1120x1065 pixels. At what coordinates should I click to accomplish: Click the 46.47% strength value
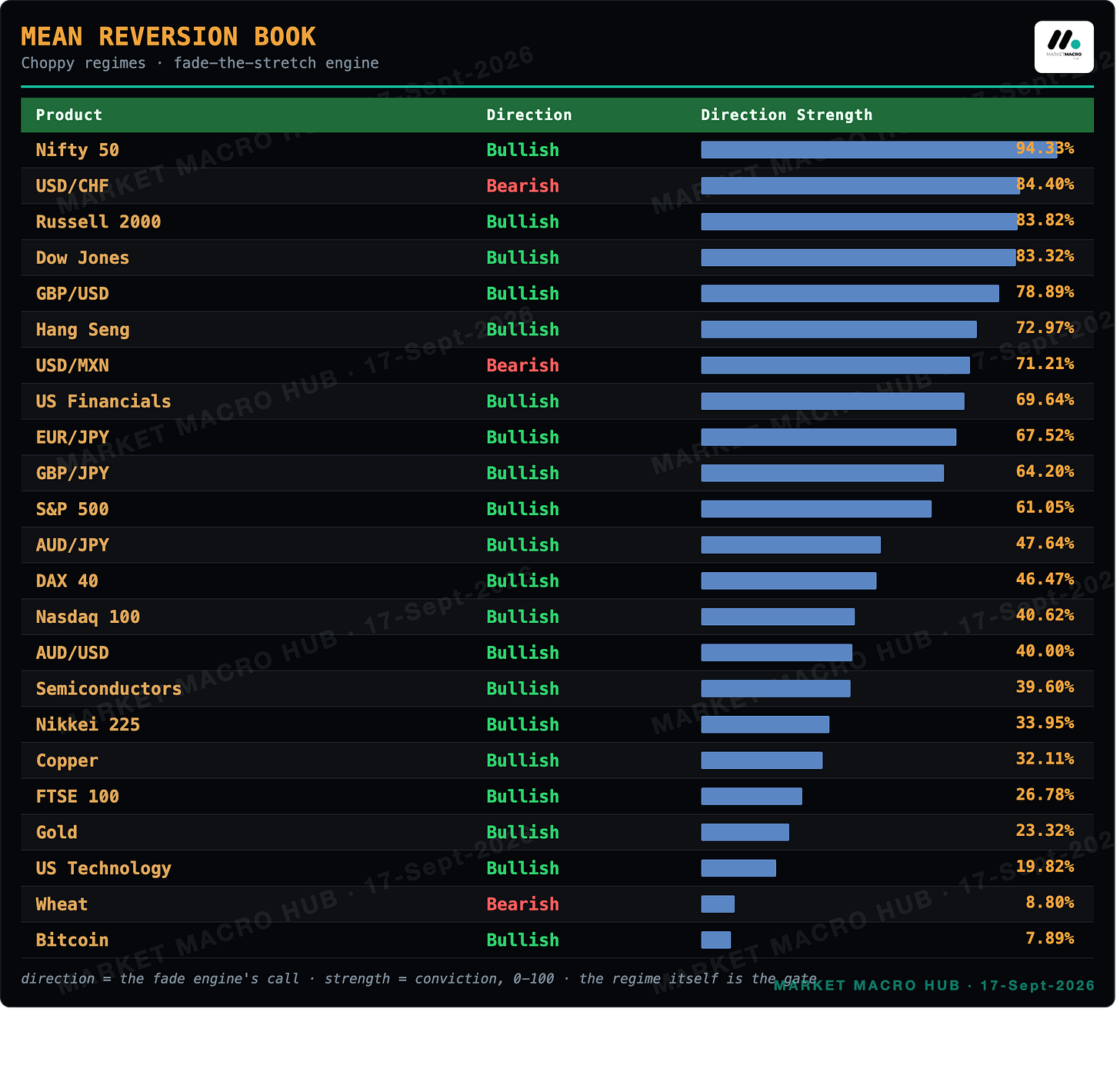point(1045,579)
